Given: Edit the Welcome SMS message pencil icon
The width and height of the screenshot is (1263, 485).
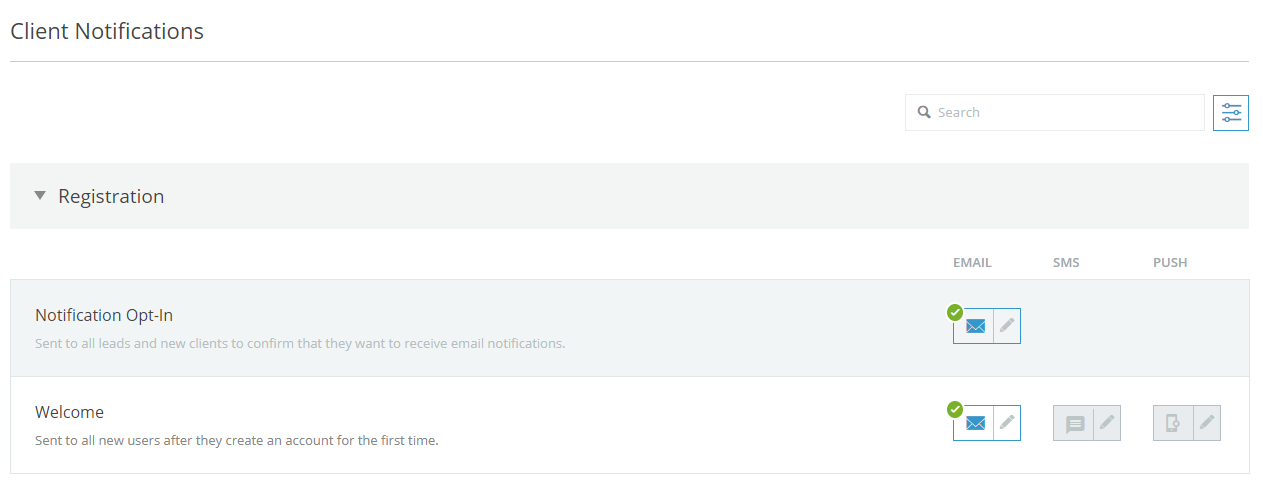Looking at the screenshot, I should point(1107,423).
